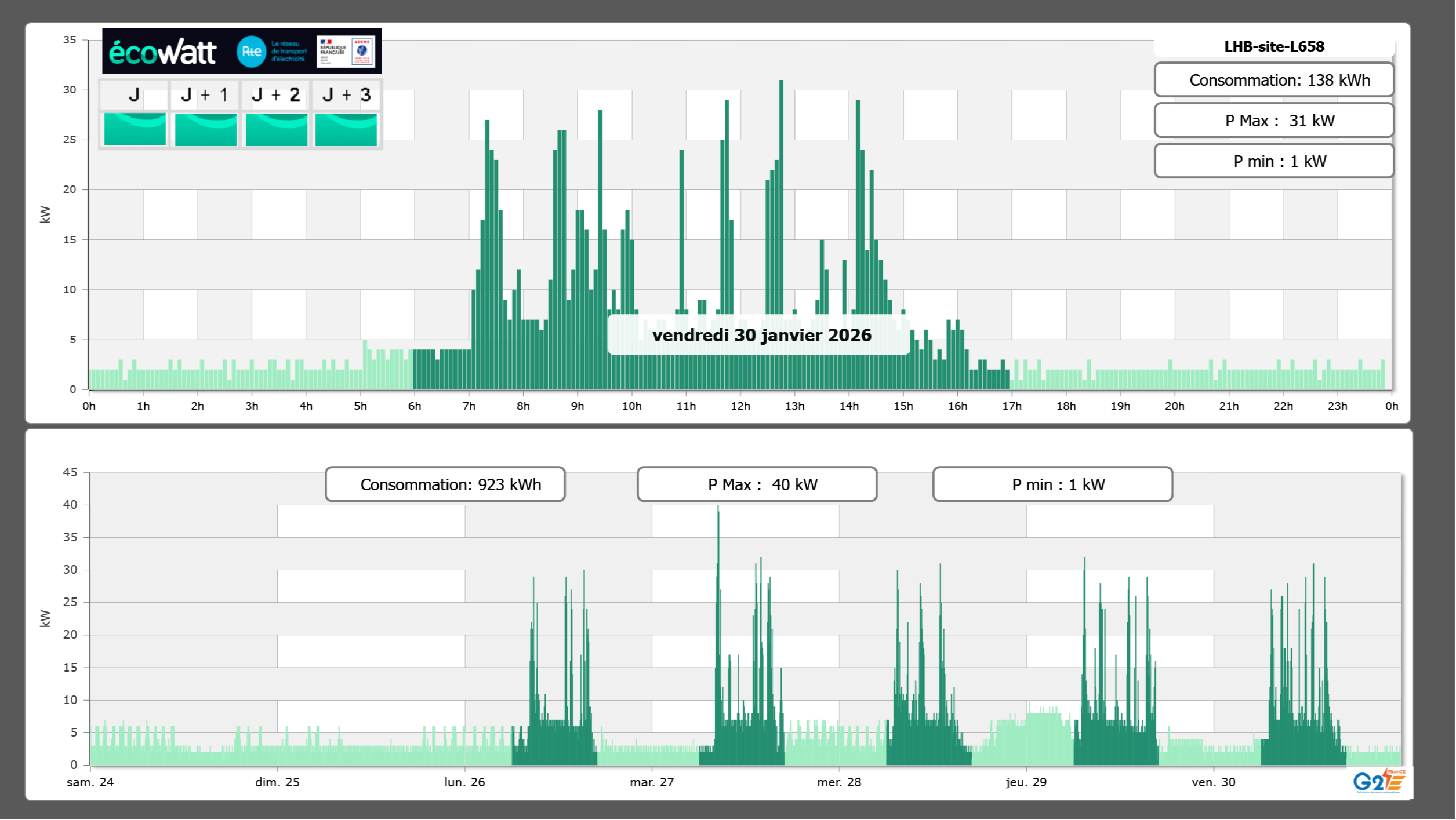Click the LHB-site-L658 site title
The height and width of the screenshot is (820, 1456).
click(1274, 46)
